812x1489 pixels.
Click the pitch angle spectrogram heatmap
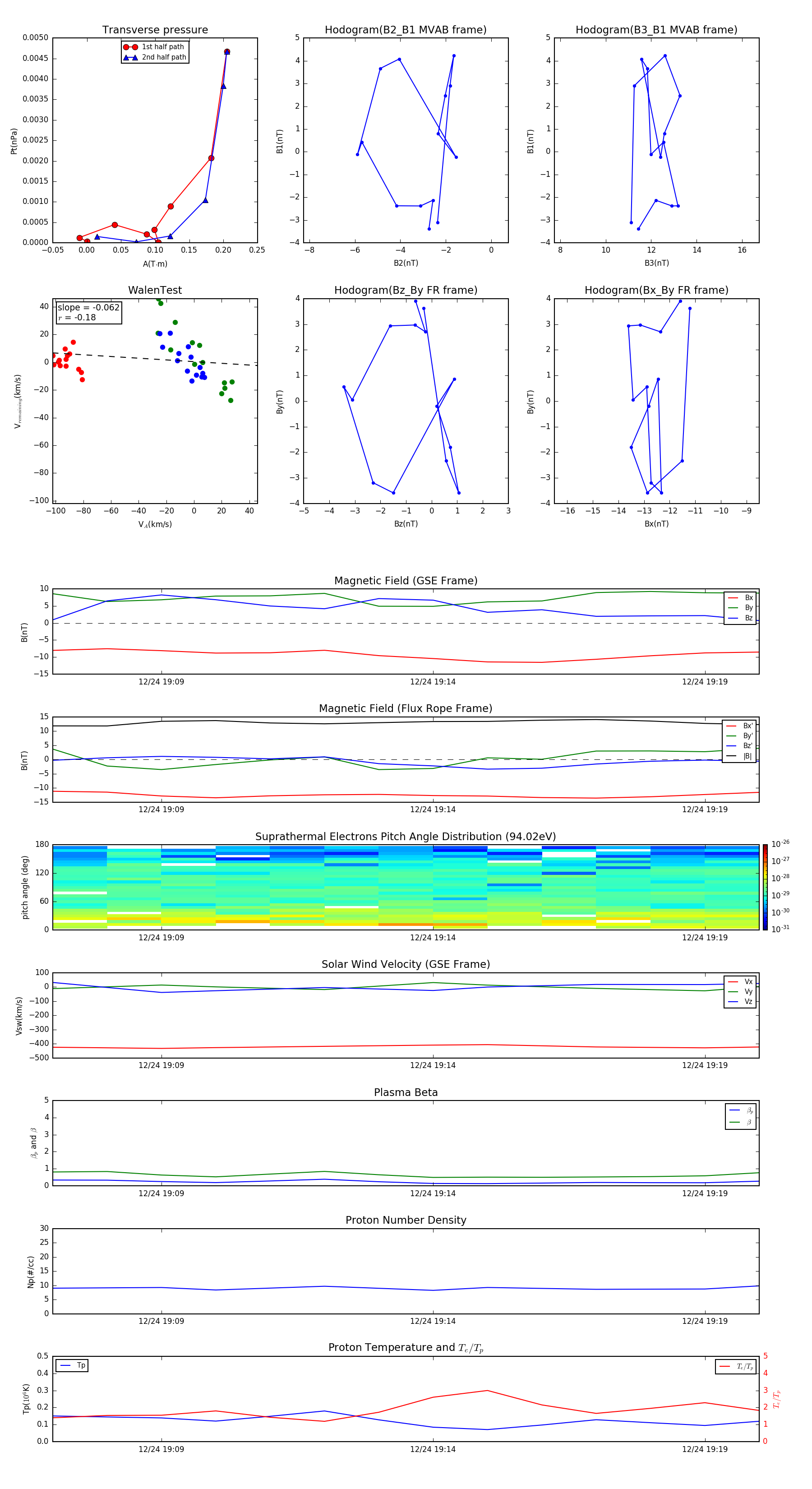pos(406,887)
